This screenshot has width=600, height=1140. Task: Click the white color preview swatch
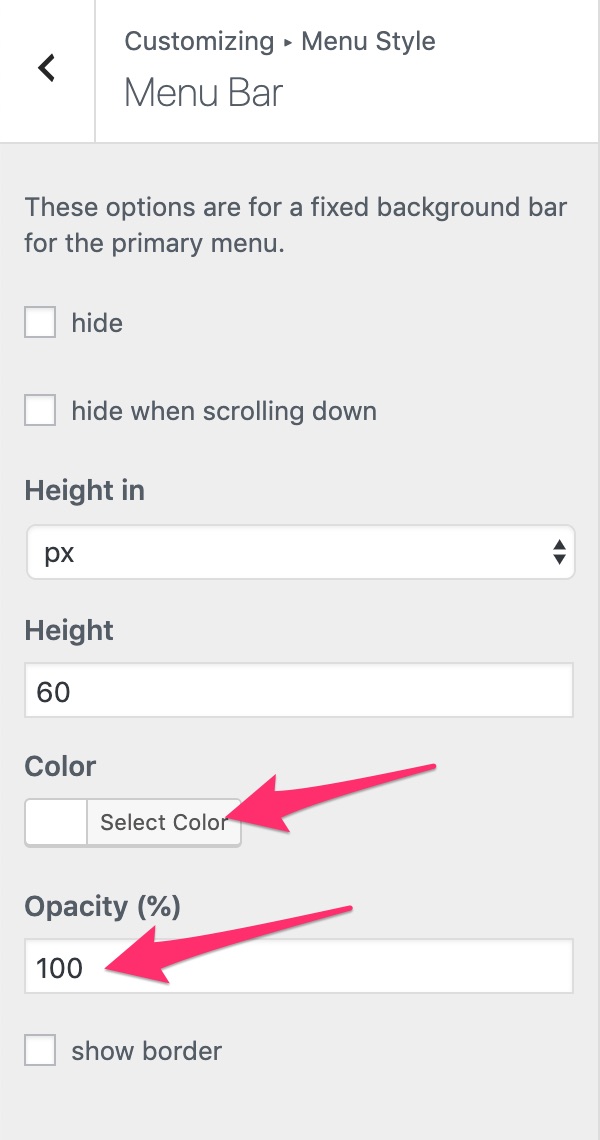coord(57,823)
